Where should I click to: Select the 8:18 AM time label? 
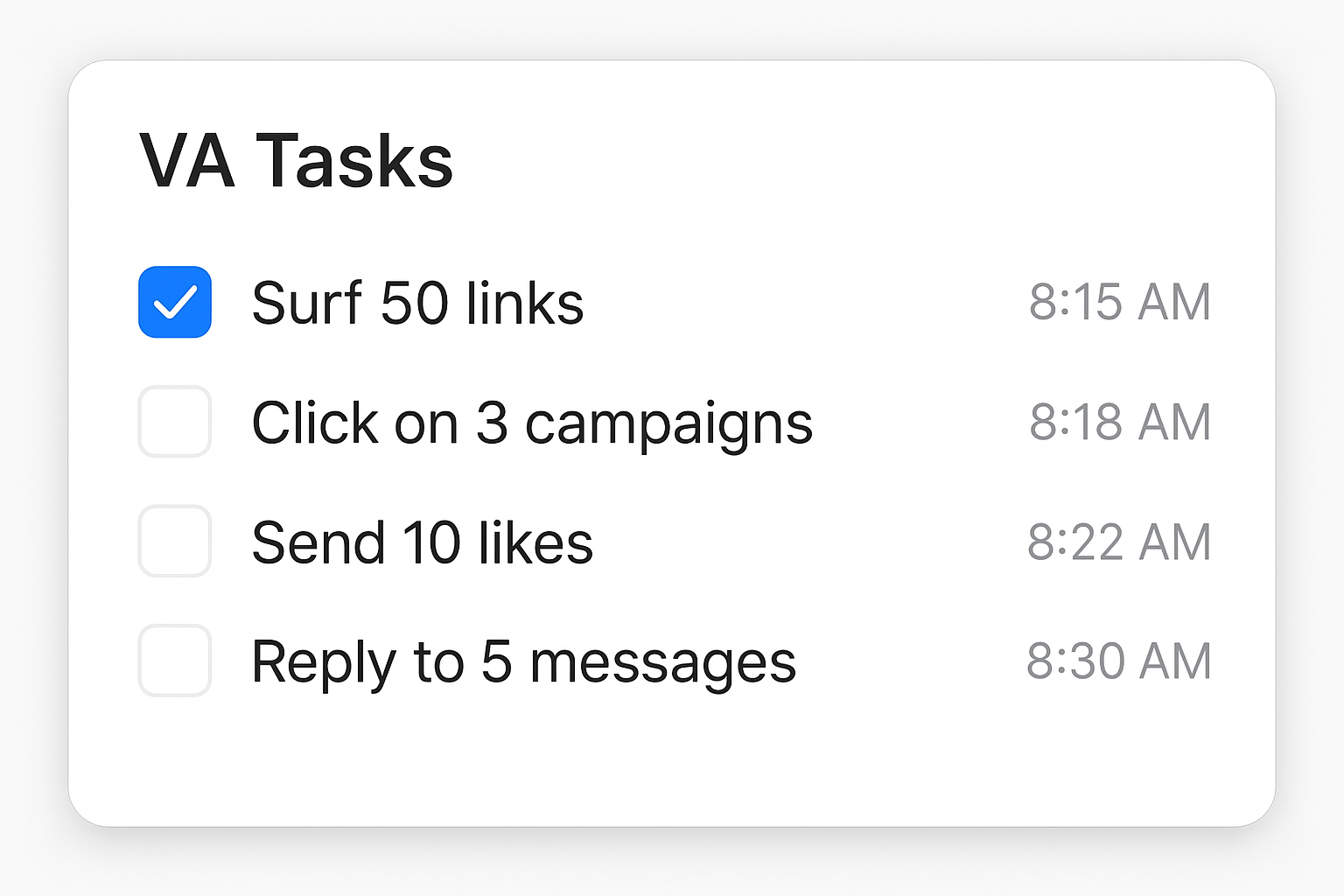(1119, 423)
